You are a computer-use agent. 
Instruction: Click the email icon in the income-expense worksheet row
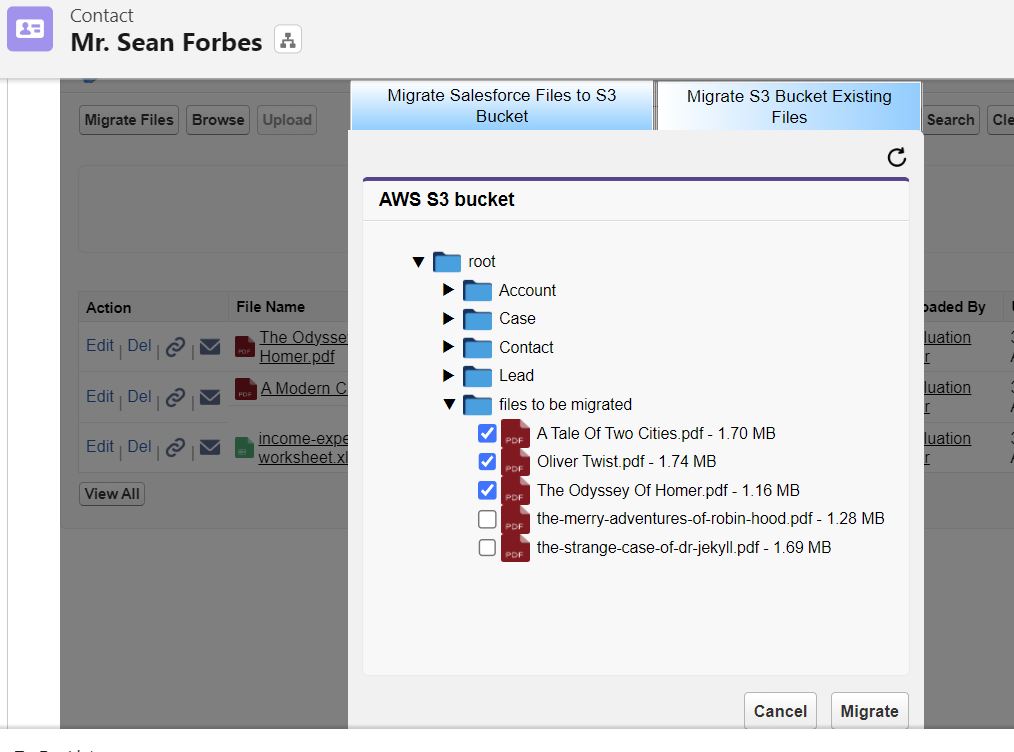(210, 447)
